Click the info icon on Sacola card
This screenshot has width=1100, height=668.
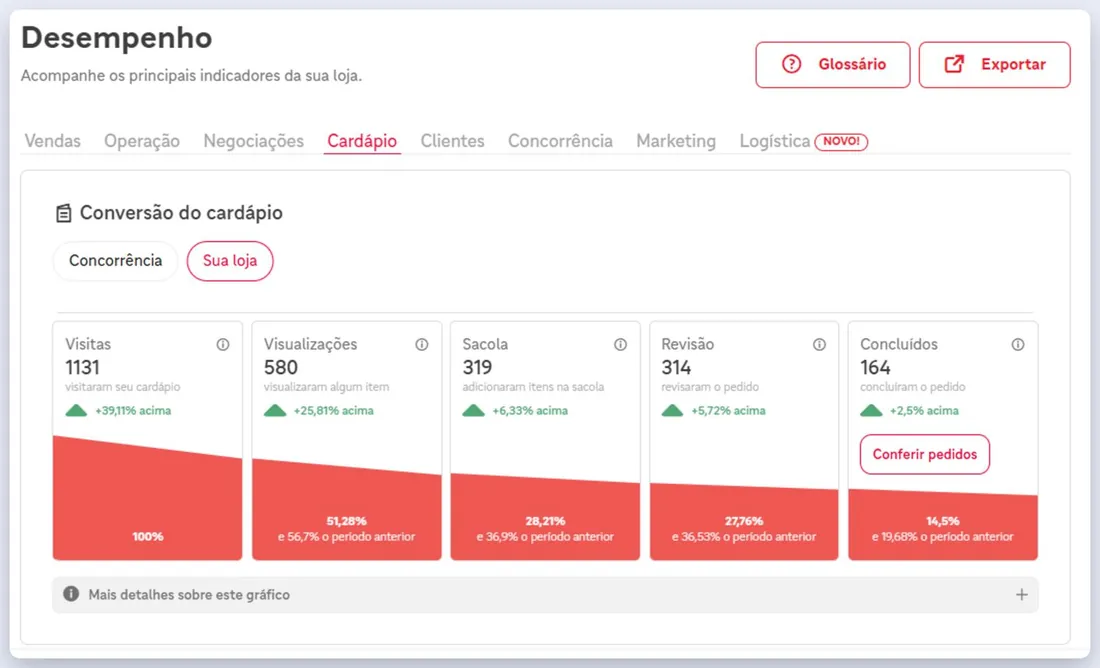point(620,345)
